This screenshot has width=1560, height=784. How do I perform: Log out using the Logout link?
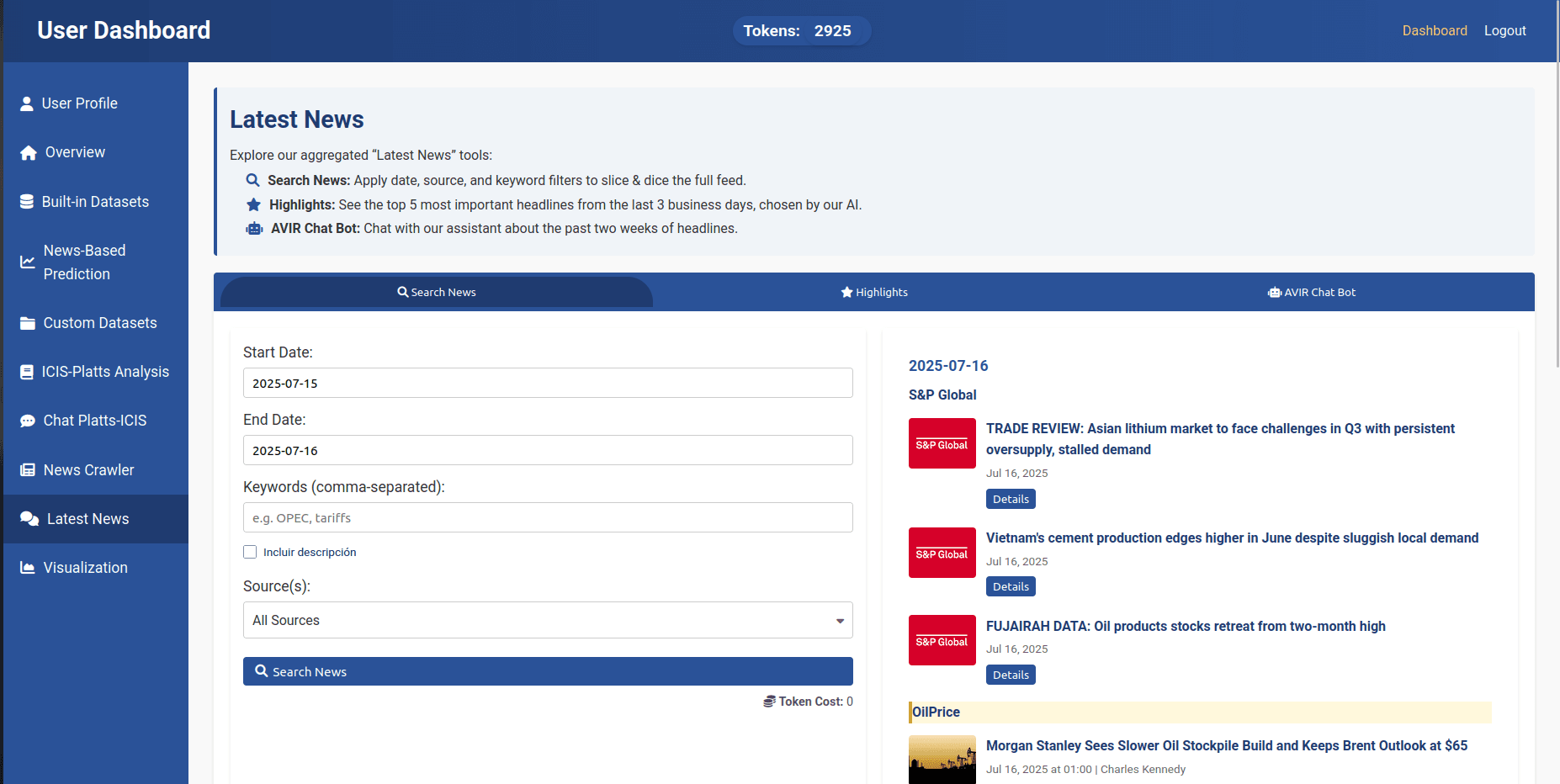[x=1504, y=30]
